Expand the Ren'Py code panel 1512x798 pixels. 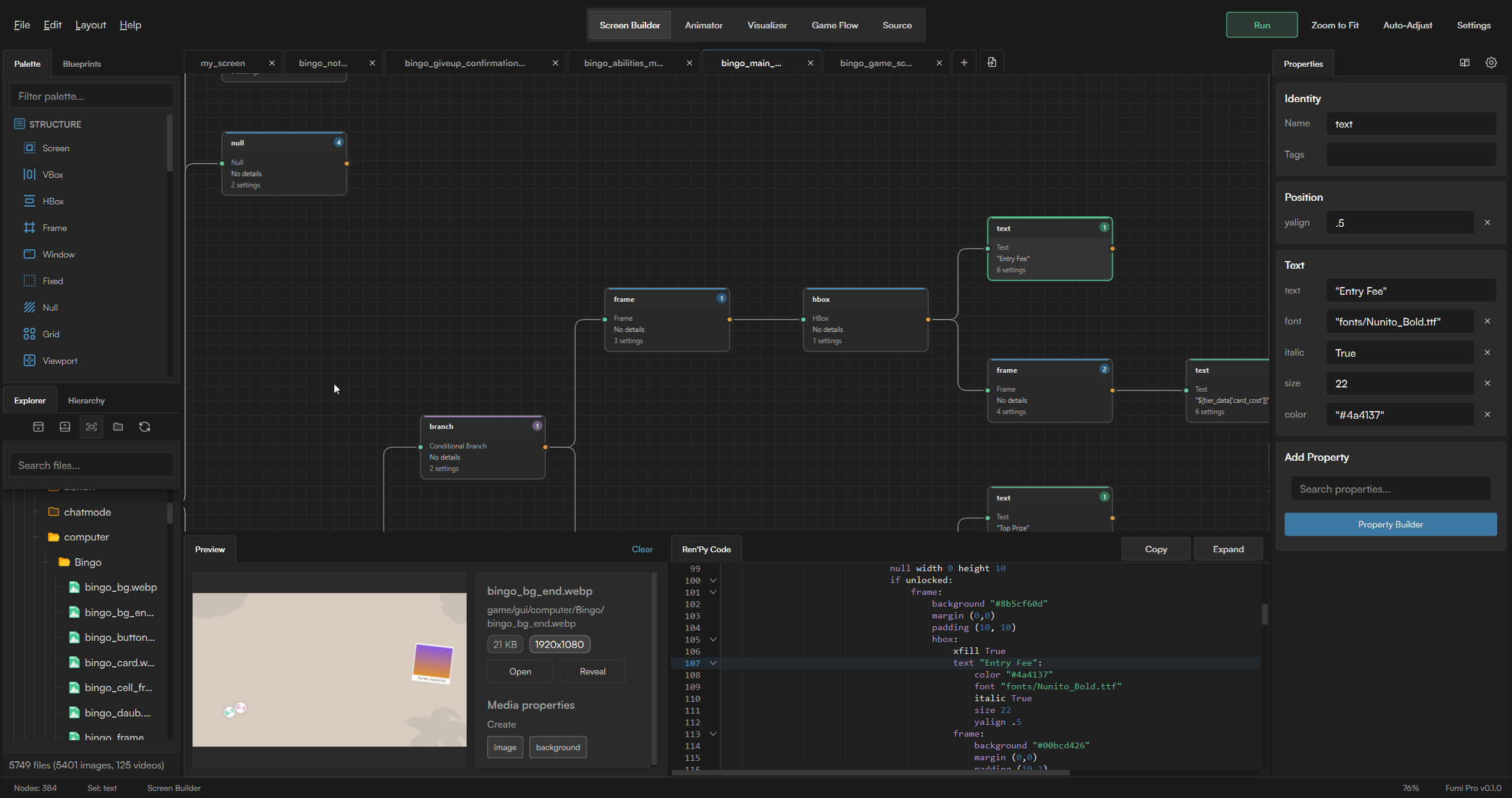click(x=1228, y=549)
